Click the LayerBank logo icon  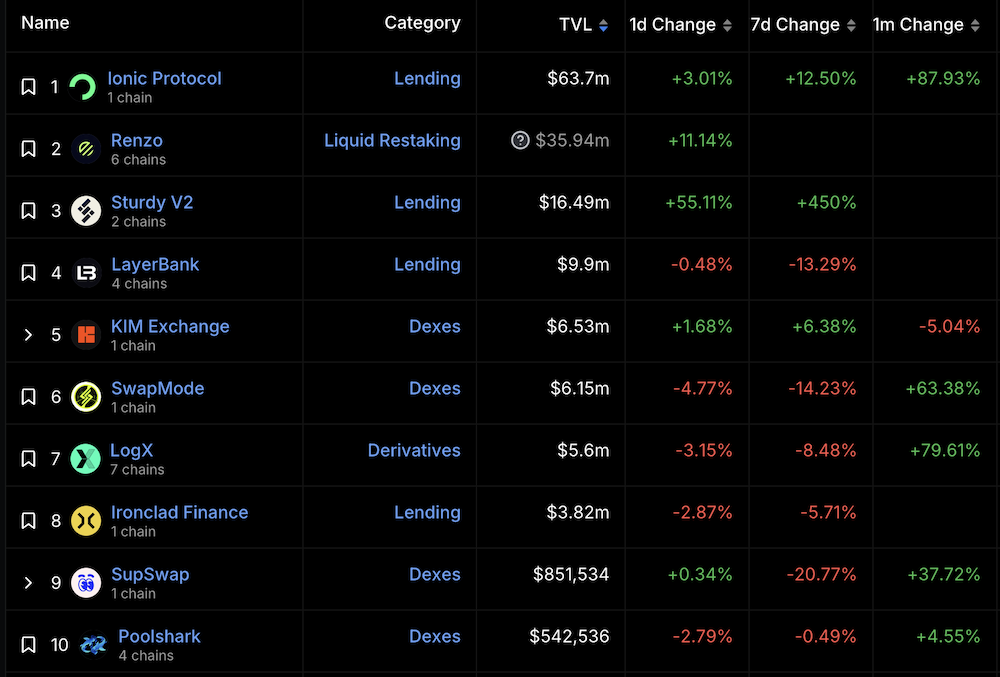tap(86, 273)
